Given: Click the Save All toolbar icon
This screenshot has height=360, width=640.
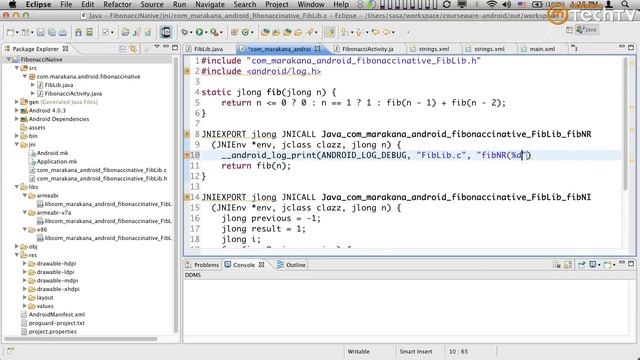Looking at the screenshot, I should pos(52,32).
